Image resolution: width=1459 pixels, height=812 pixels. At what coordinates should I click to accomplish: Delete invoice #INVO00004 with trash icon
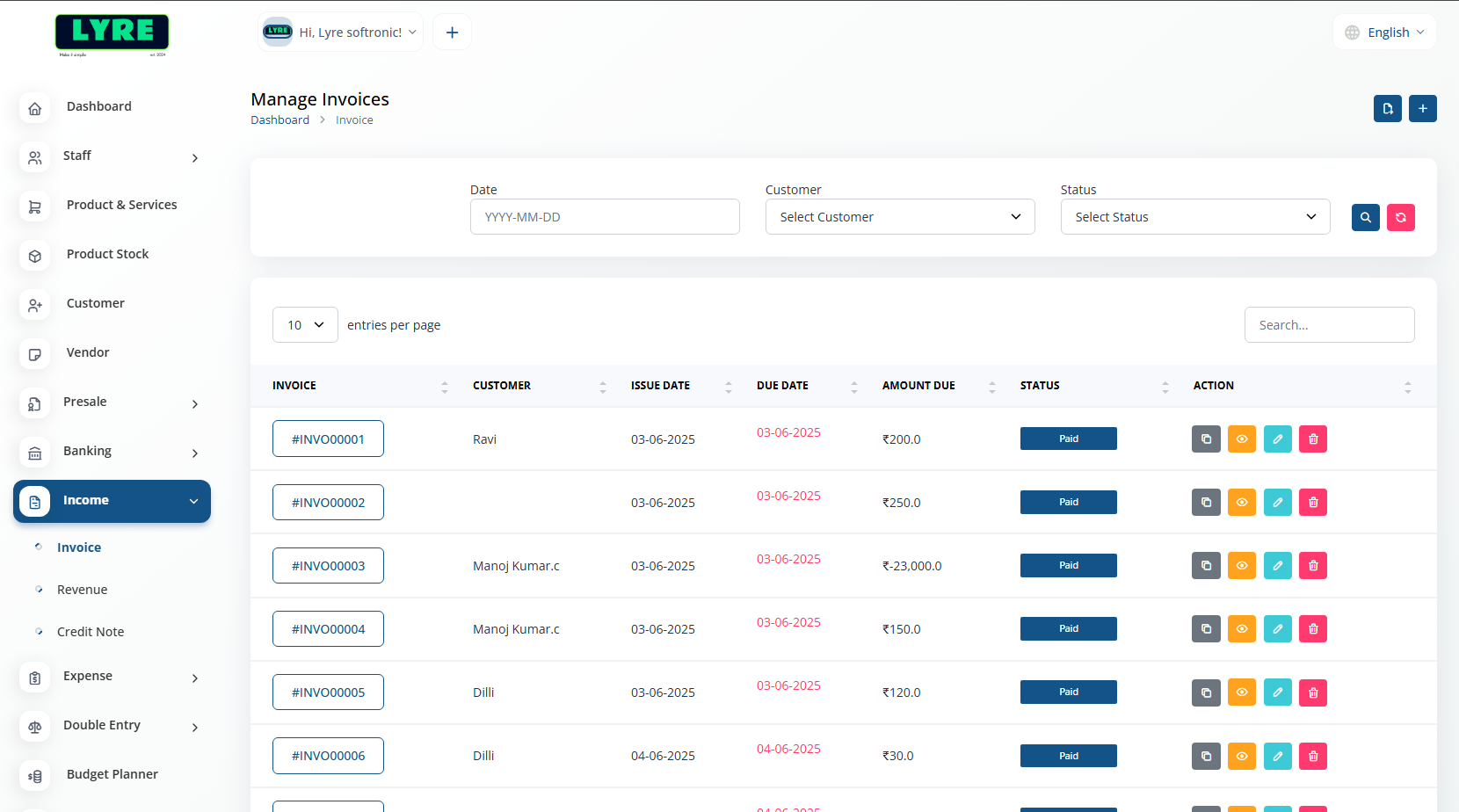click(1312, 629)
